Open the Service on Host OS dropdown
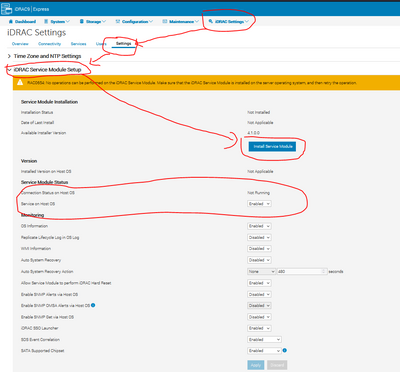The image size is (400, 372). coord(259,204)
